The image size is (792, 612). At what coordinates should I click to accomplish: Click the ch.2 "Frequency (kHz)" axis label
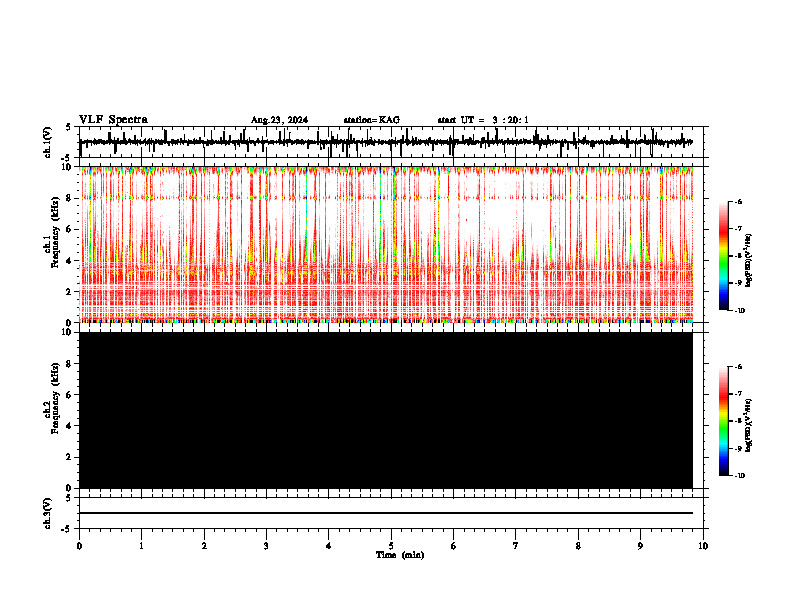[x=55, y=398]
